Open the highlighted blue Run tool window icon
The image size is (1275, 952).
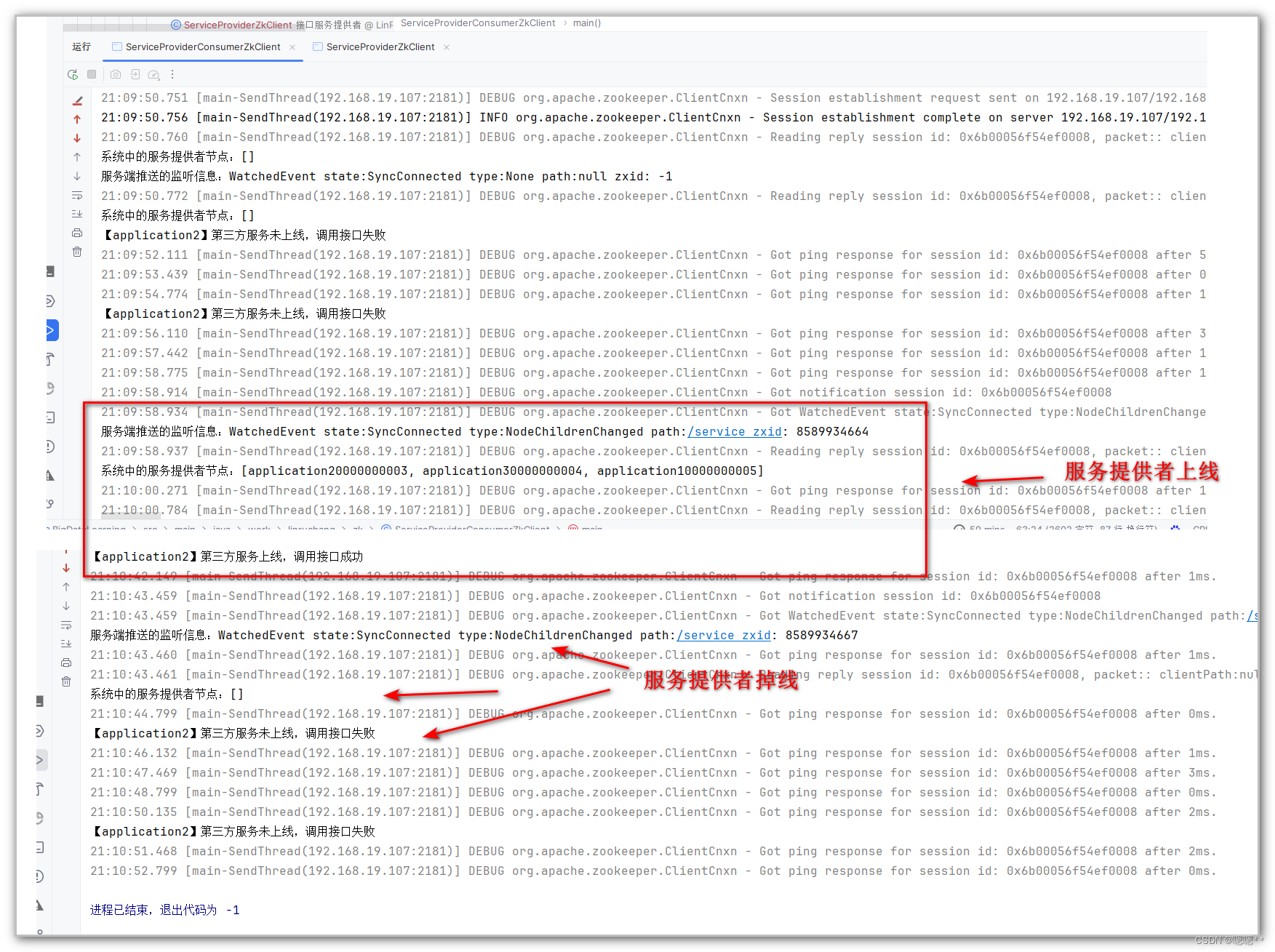(x=52, y=329)
